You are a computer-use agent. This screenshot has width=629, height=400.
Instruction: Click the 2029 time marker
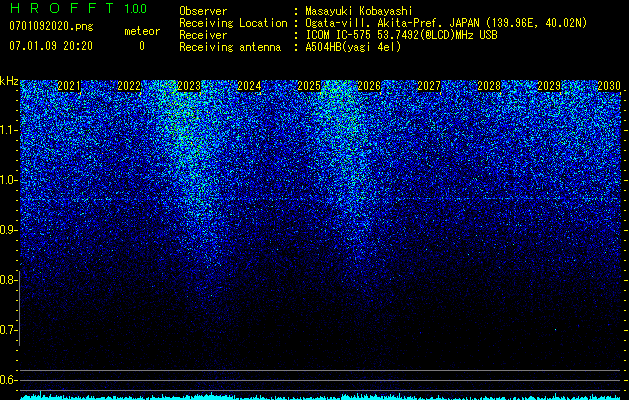pyautogui.click(x=549, y=86)
